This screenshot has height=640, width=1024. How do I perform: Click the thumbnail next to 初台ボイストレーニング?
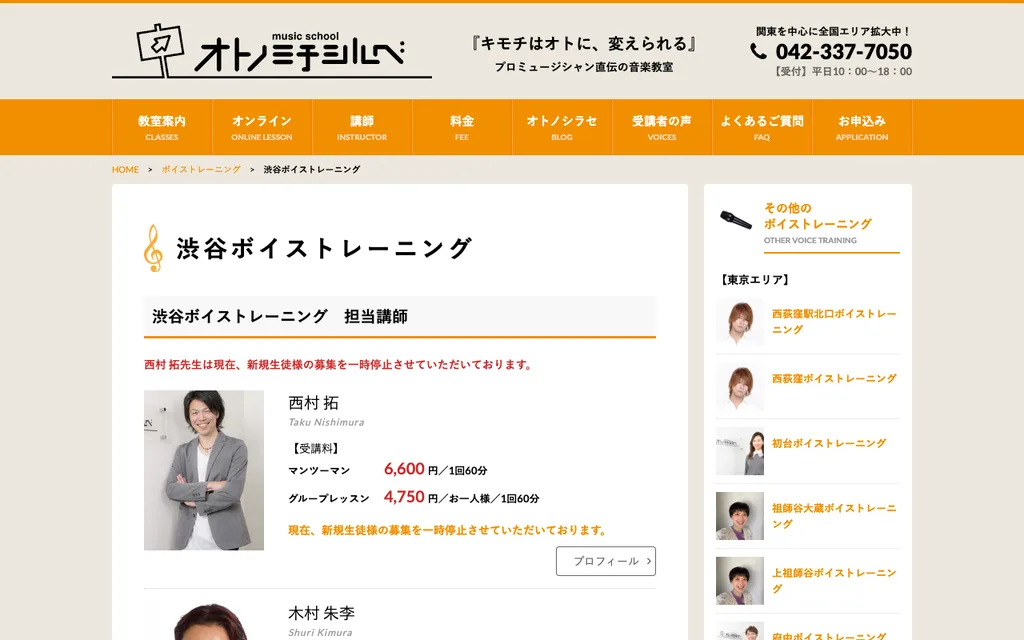pos(740,451)
